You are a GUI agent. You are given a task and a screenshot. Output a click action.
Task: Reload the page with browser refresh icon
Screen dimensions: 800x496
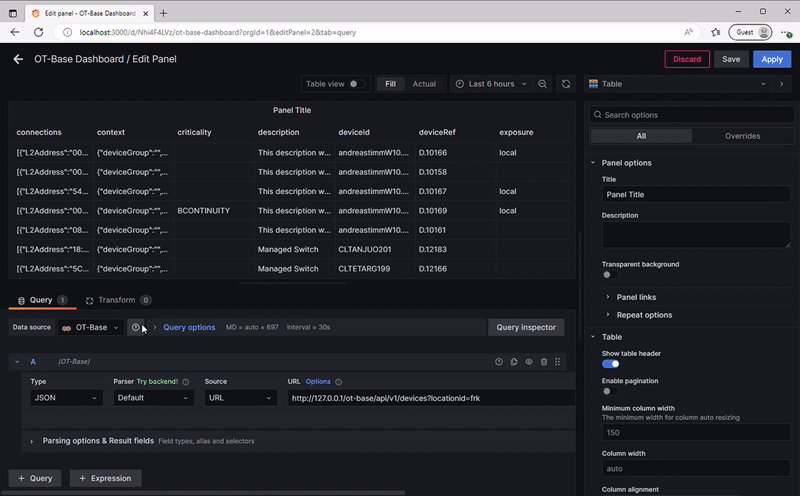coord(38,32)
